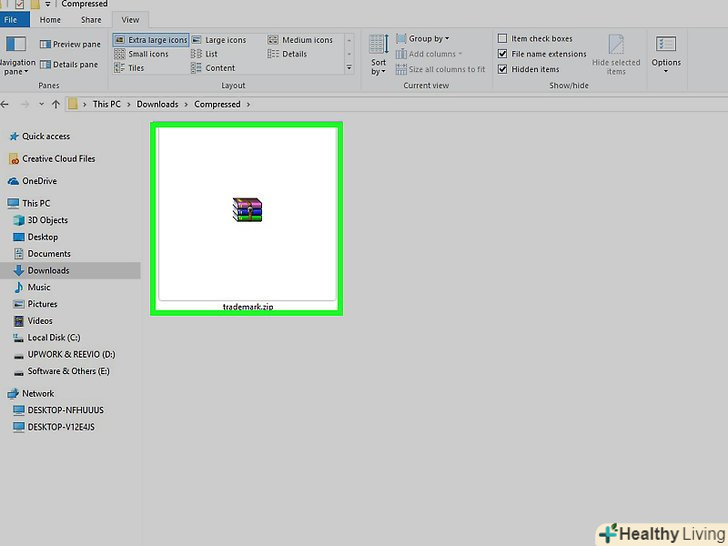This screenshot has height=546, width=728.
Task: Open Creative Cloud Files in sidebar
Action: click(52, 159)
